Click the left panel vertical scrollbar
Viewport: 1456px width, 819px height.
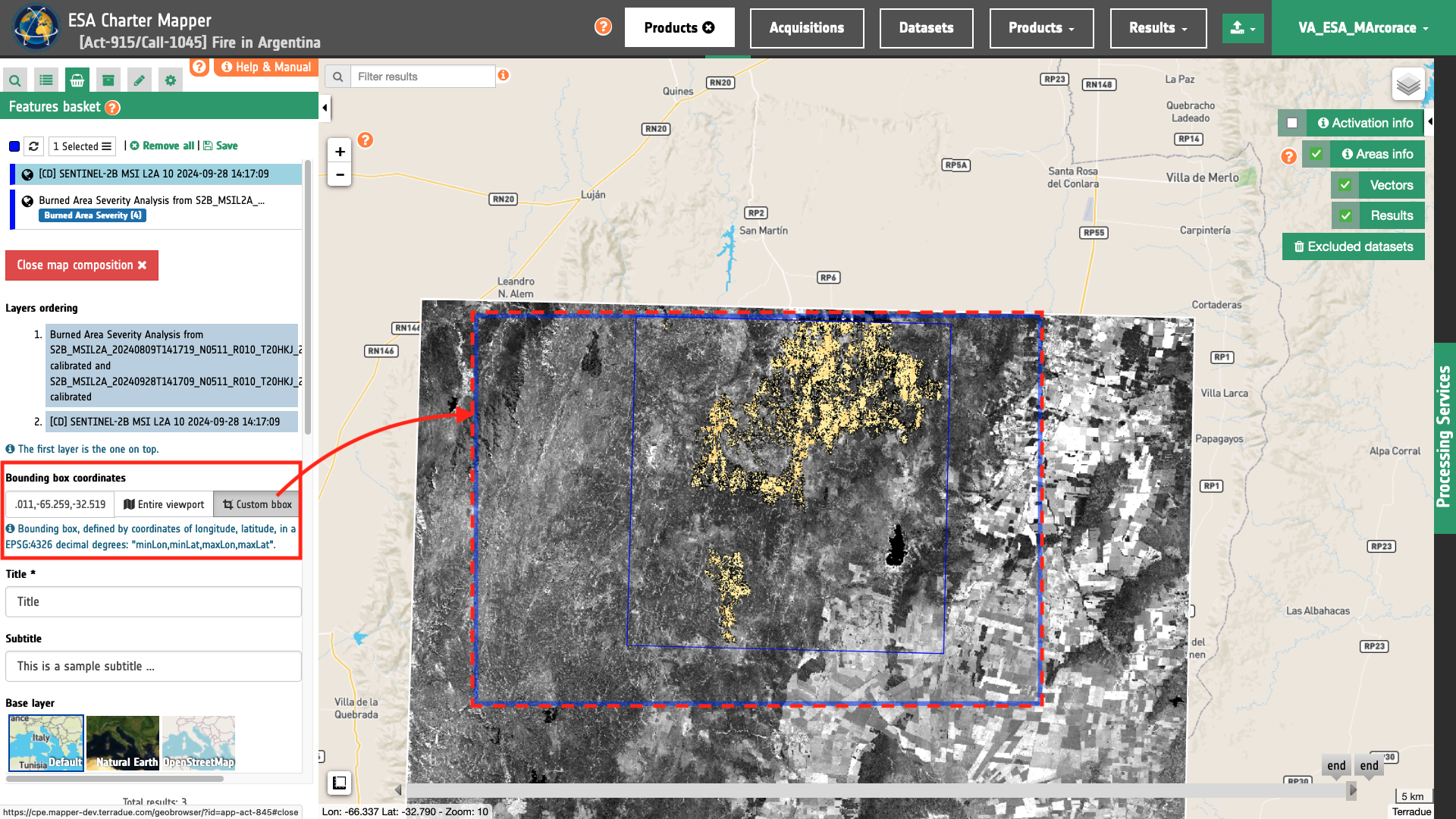tap(307, 296)
